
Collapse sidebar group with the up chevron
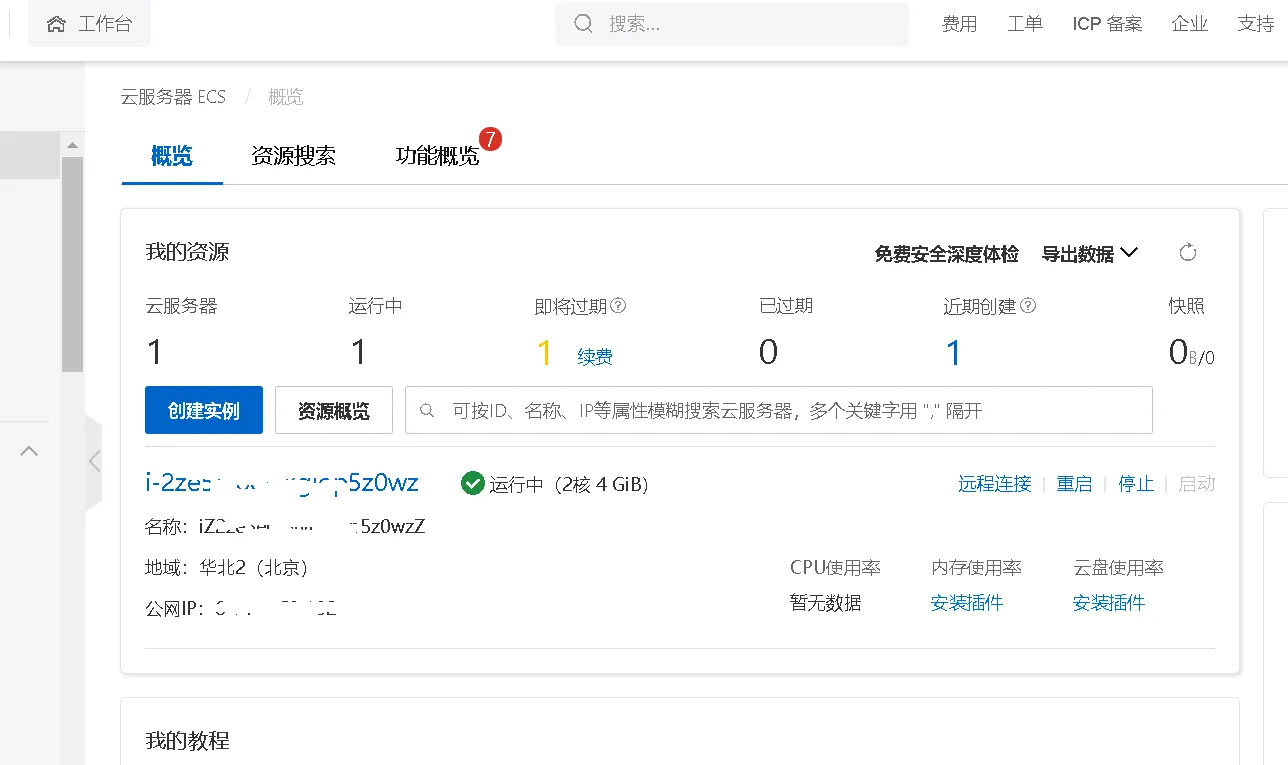tap(29, 451)
